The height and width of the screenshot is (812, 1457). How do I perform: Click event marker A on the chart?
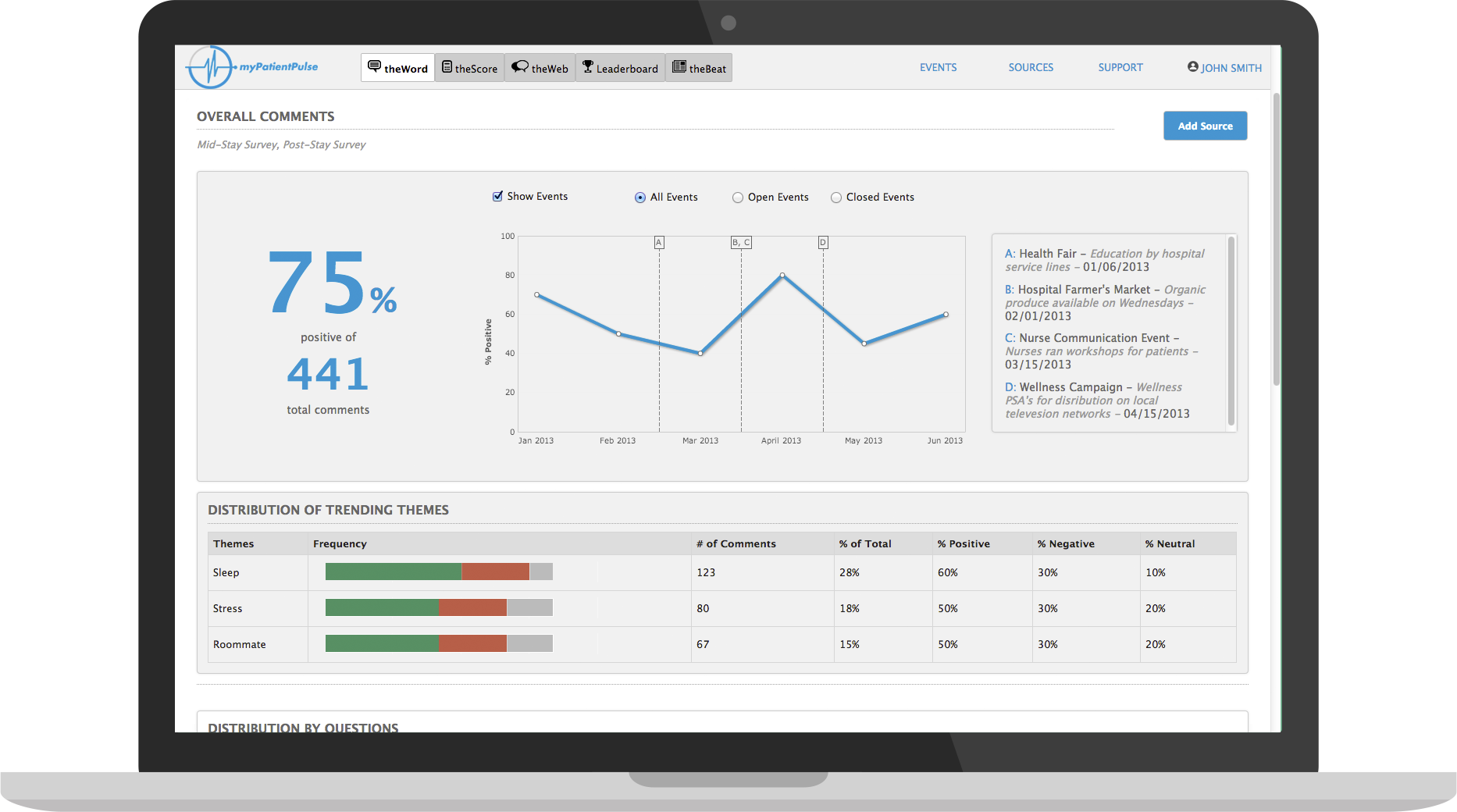click(x=659, y=243)
